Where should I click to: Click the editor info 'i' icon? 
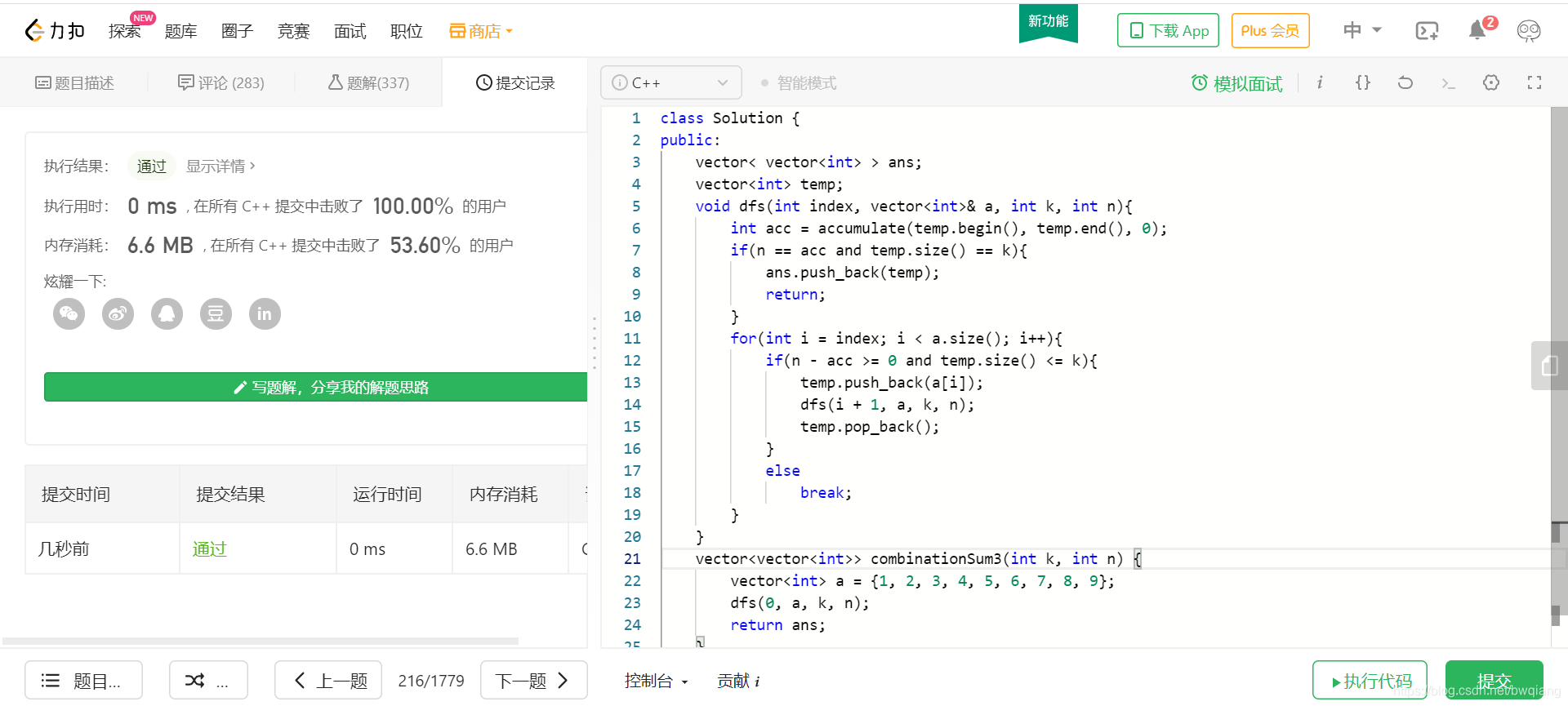coord(1320,82)
